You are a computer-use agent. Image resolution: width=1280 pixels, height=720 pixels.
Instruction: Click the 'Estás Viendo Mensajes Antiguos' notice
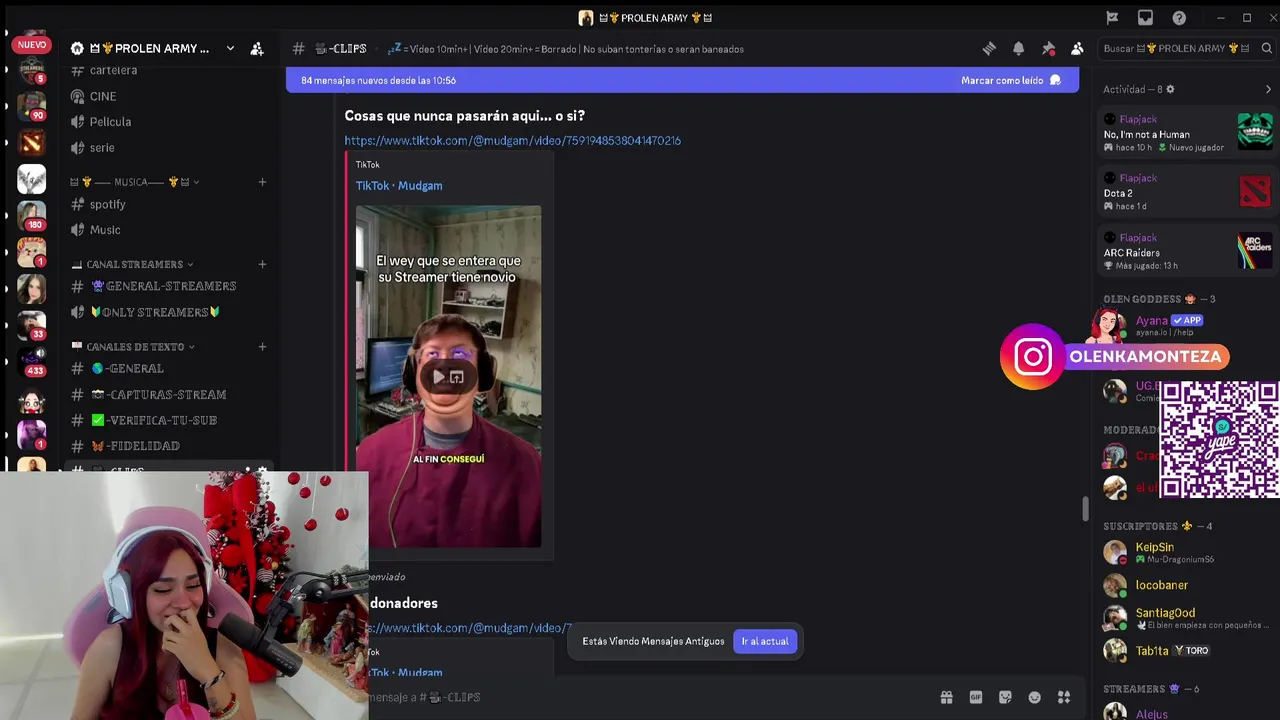(x=653, y=641)
